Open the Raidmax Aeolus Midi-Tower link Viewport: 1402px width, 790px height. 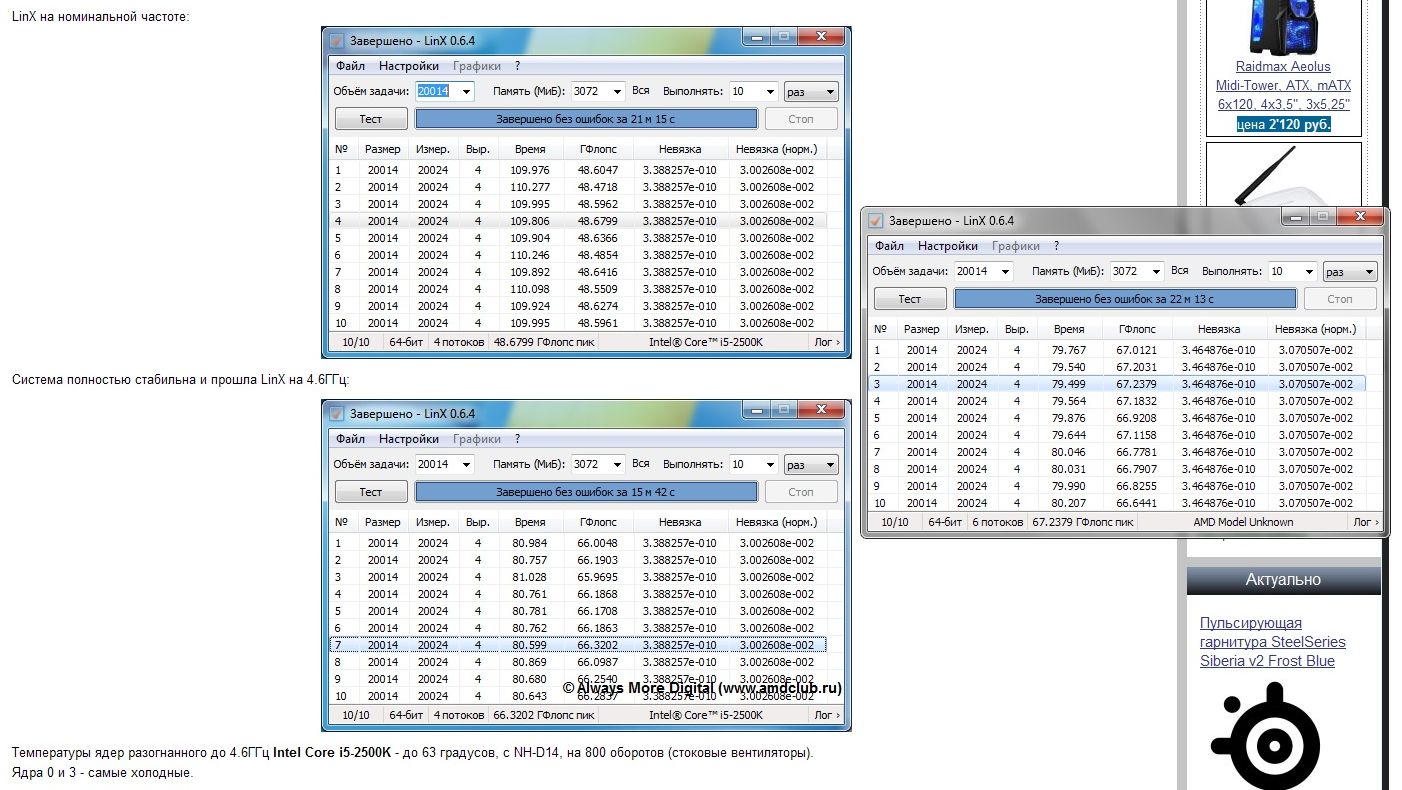coord(1283,85)
